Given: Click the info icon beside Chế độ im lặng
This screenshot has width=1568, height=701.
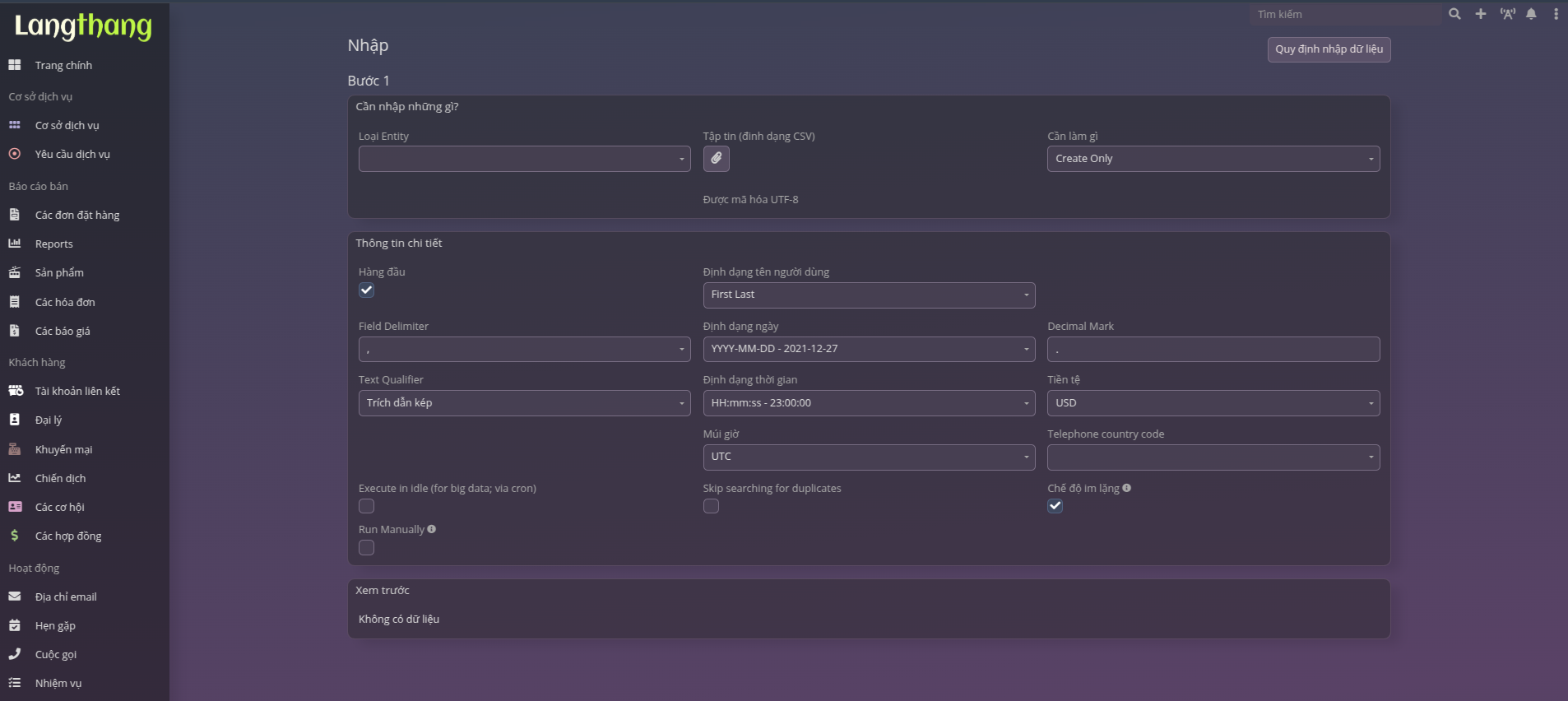Looking at the screenshot, I should (1126, 488).
